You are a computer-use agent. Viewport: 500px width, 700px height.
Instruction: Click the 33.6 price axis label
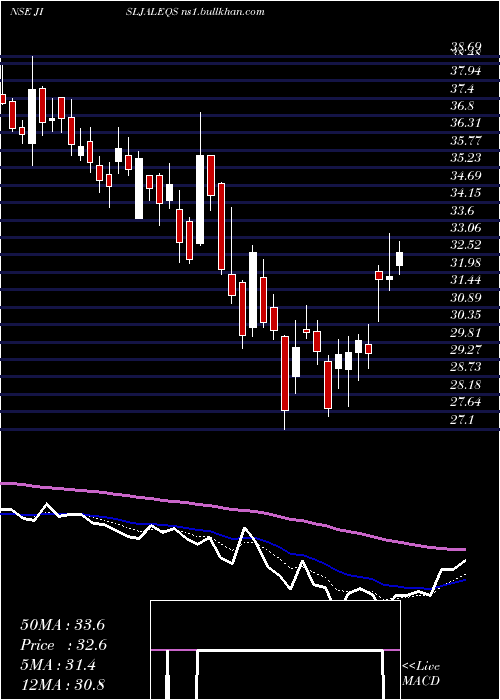(x=462, y=211)
